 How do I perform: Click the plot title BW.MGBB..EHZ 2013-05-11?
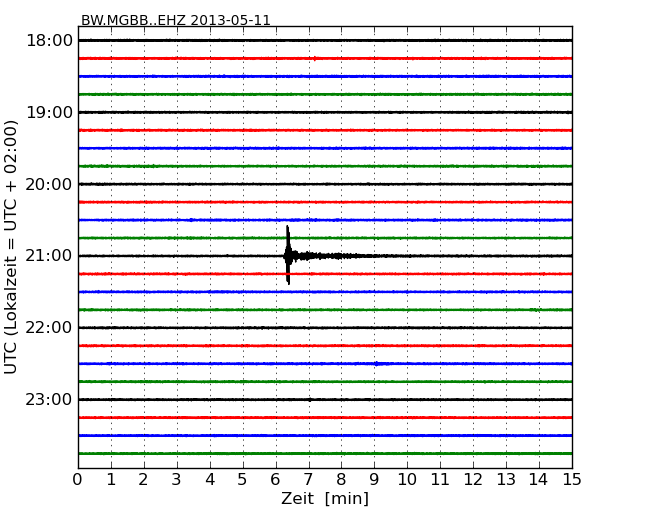[x=175, y=20]
